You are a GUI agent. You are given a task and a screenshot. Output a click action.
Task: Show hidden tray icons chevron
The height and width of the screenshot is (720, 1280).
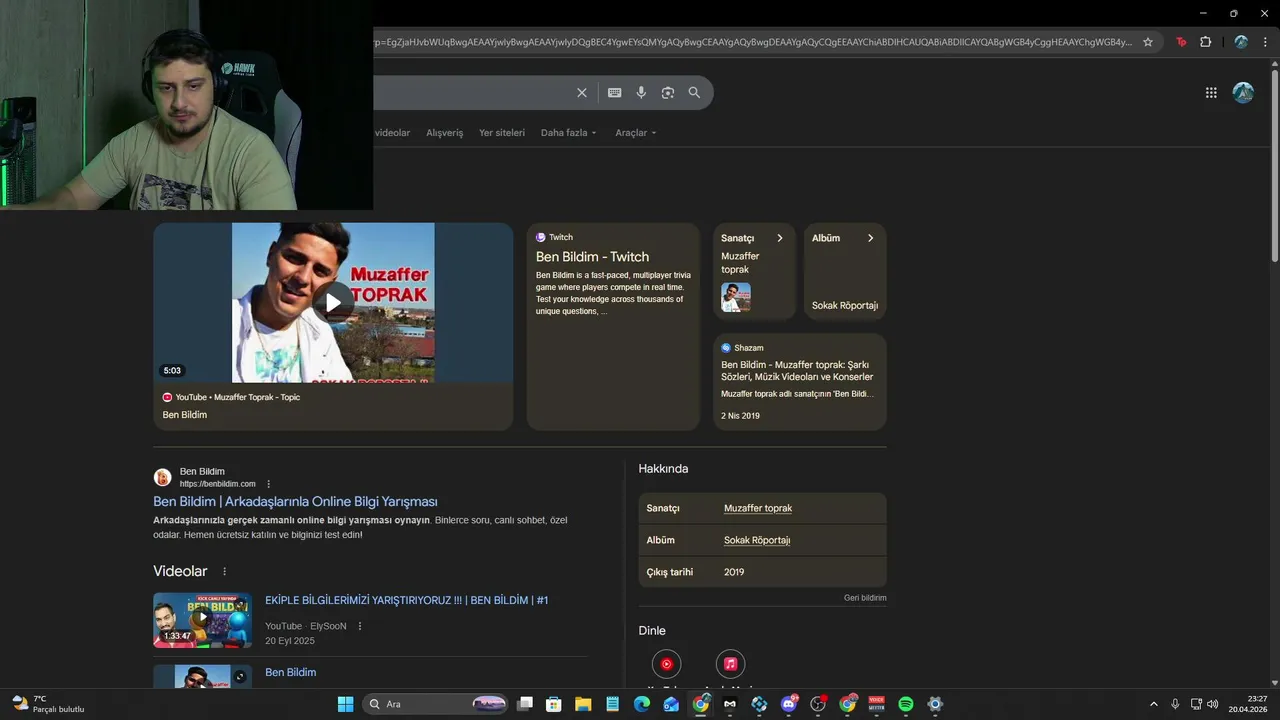click(1153, 704)
